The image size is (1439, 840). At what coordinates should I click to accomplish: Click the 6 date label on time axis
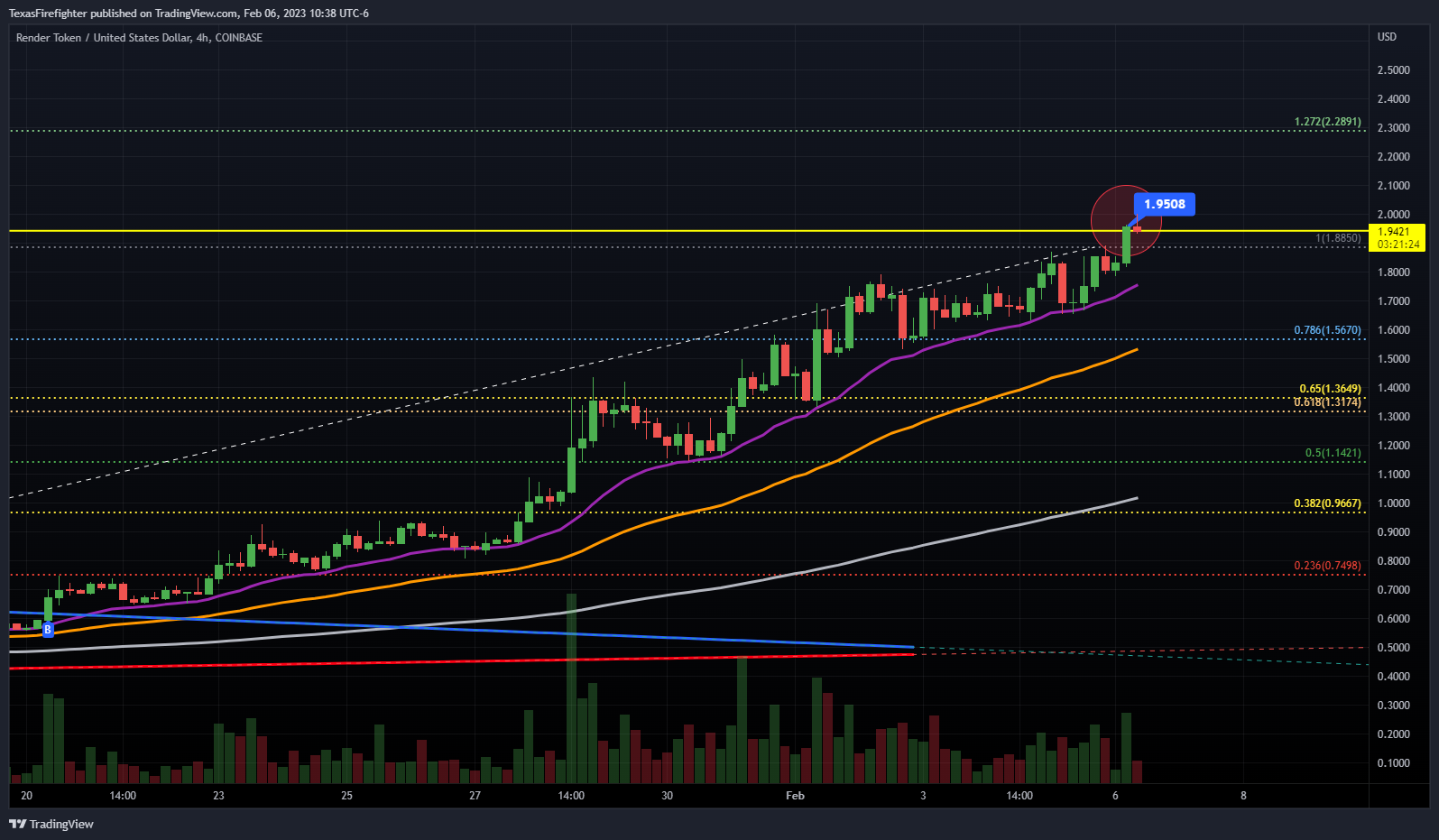point(1115,796)
